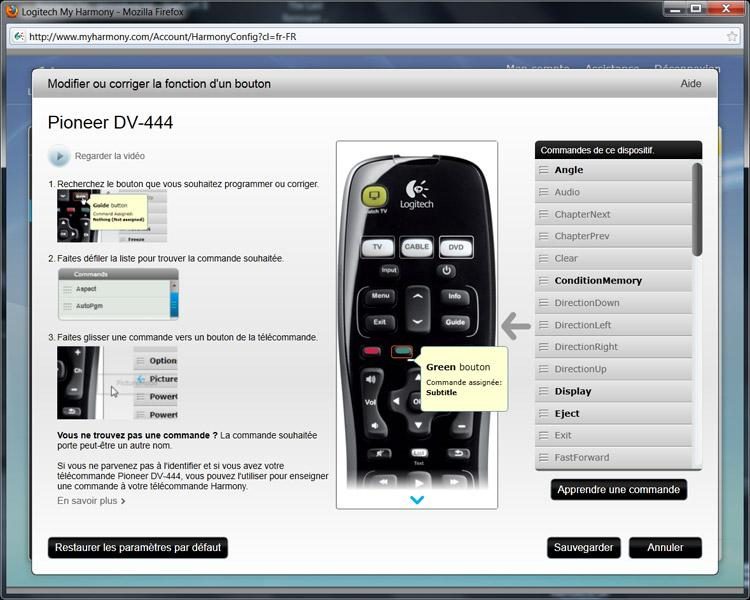Select the TV device button on the remote
This screenshot has width=750, height=600.
[377, 247]
